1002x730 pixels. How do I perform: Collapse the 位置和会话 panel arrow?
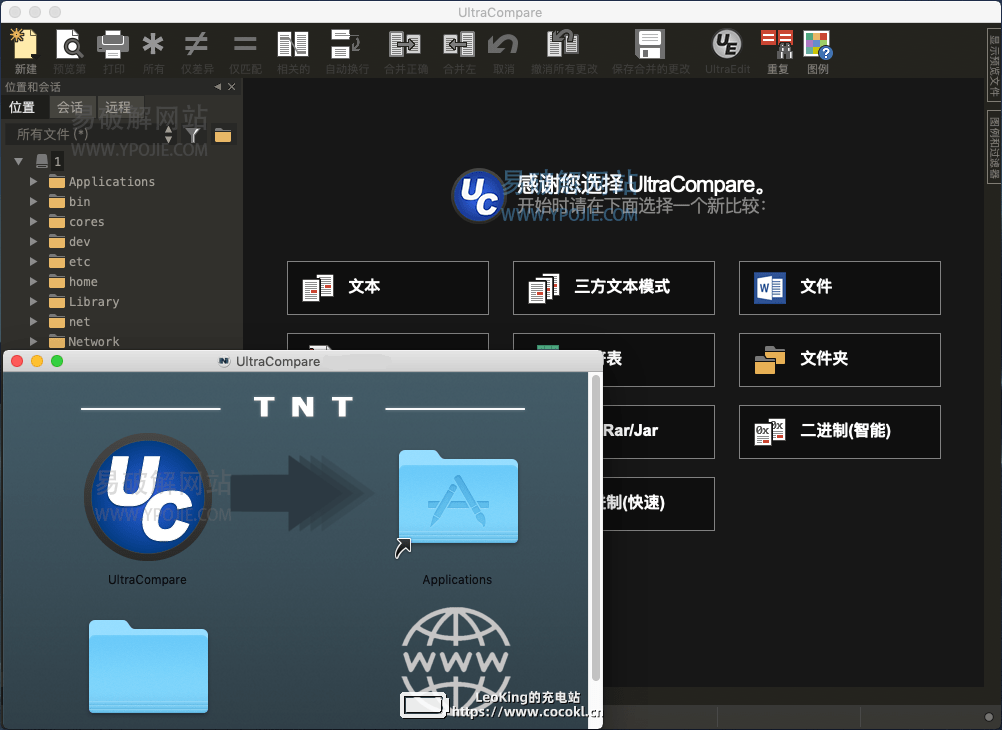tap(218, 86)
